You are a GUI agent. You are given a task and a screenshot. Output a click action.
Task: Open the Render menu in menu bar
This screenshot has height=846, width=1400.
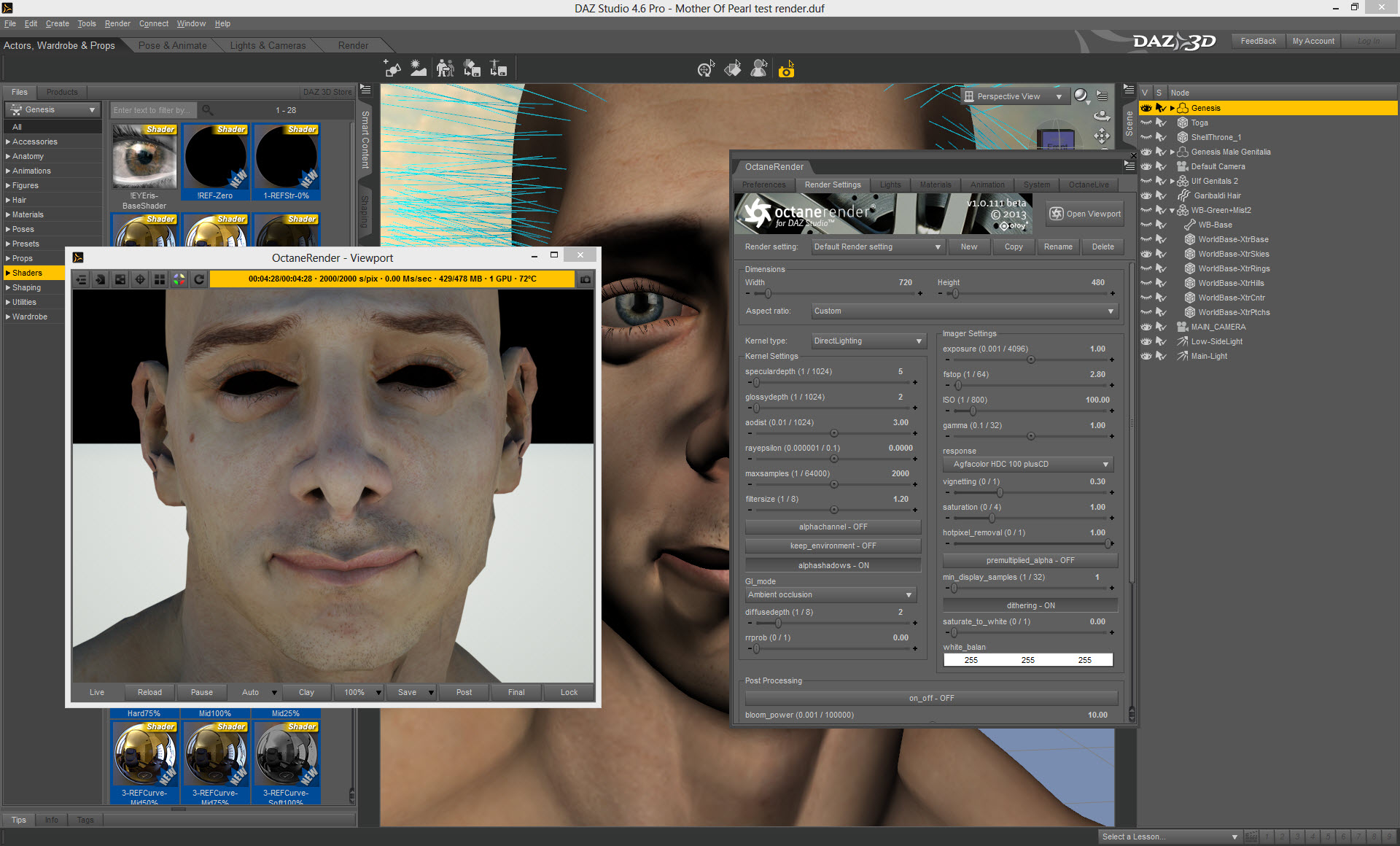117,23
